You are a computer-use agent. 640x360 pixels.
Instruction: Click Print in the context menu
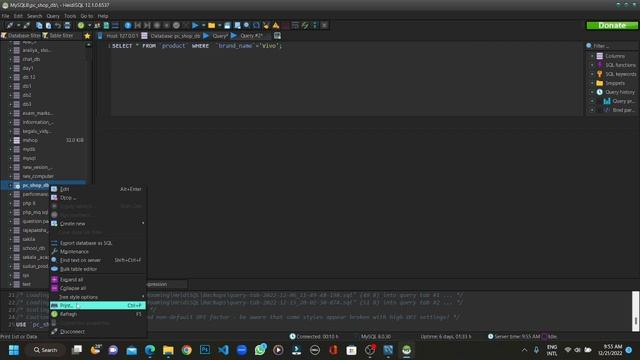pos(98,305)
